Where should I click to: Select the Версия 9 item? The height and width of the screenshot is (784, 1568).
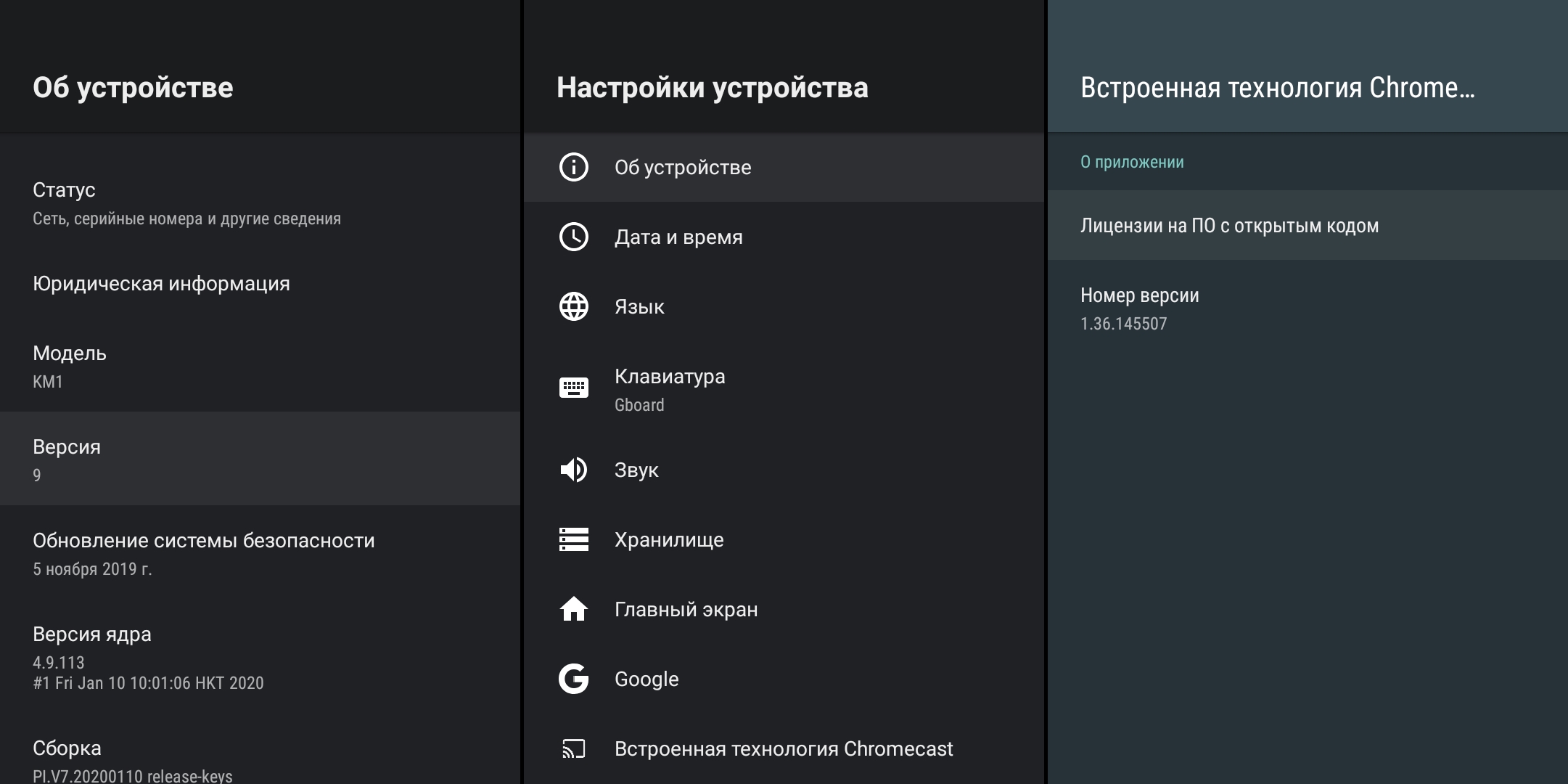coord(67,459)
